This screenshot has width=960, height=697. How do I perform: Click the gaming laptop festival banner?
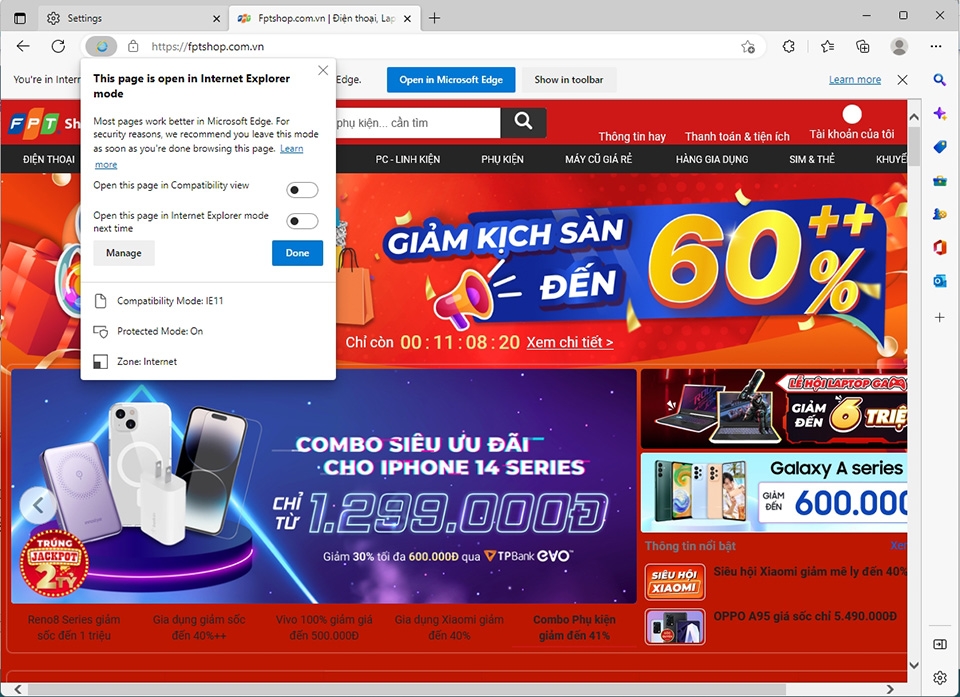tap(774, 409)
